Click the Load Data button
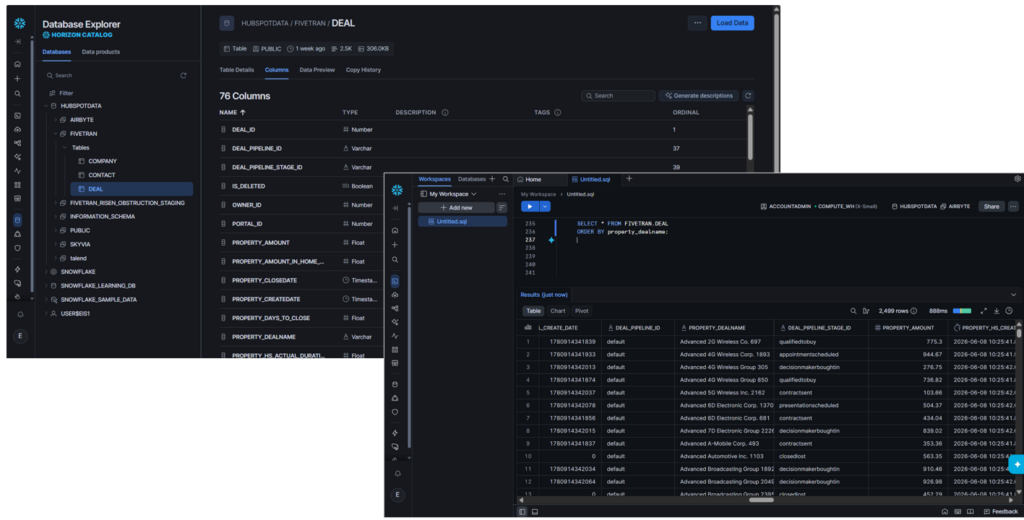This screenshot has width=1024, height=520. (x=732, y=23)
